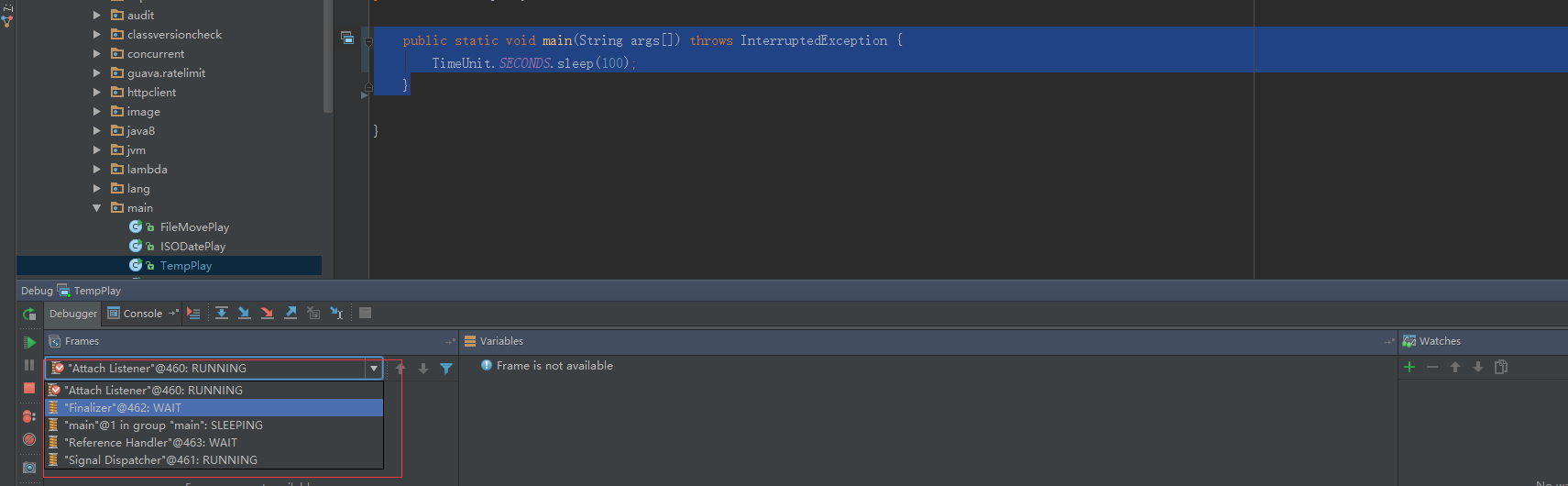Click the Console tab's restore-layout pin icon
The height and width of the screenshot is (486, 1568).
coord(173,313)
